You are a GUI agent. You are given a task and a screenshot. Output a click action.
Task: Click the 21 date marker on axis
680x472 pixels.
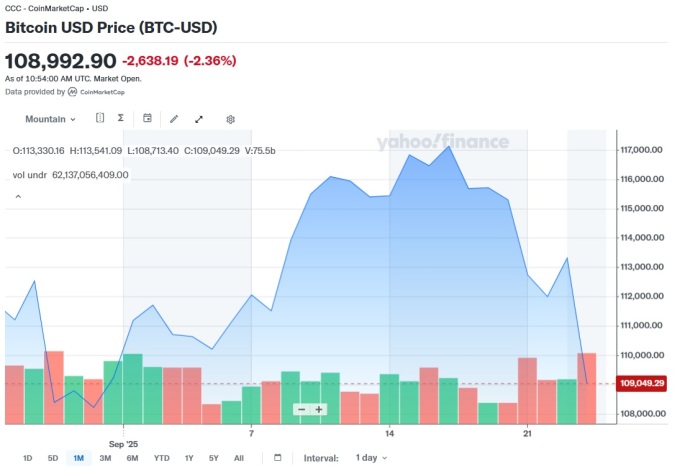pos(527,433)
